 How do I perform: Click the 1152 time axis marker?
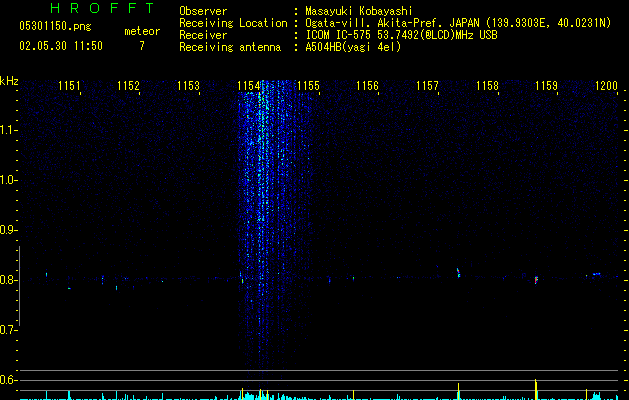pyautogui.click(x=128, y=86)
